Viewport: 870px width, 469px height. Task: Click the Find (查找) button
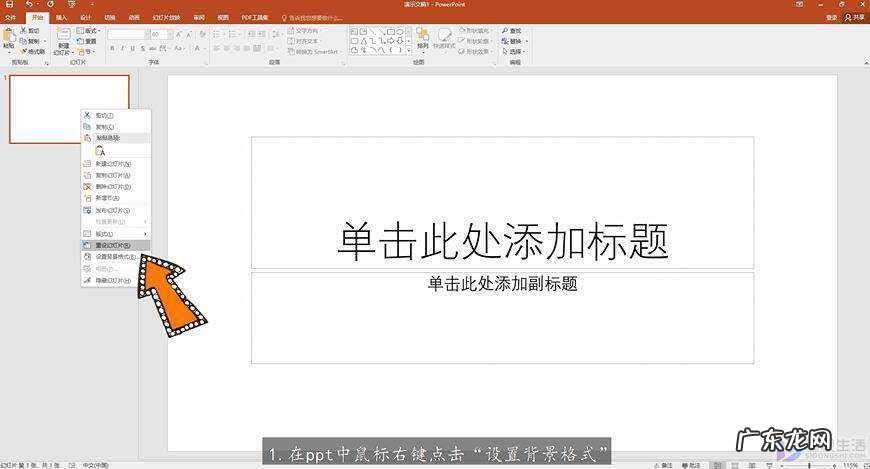click(512, 31)
